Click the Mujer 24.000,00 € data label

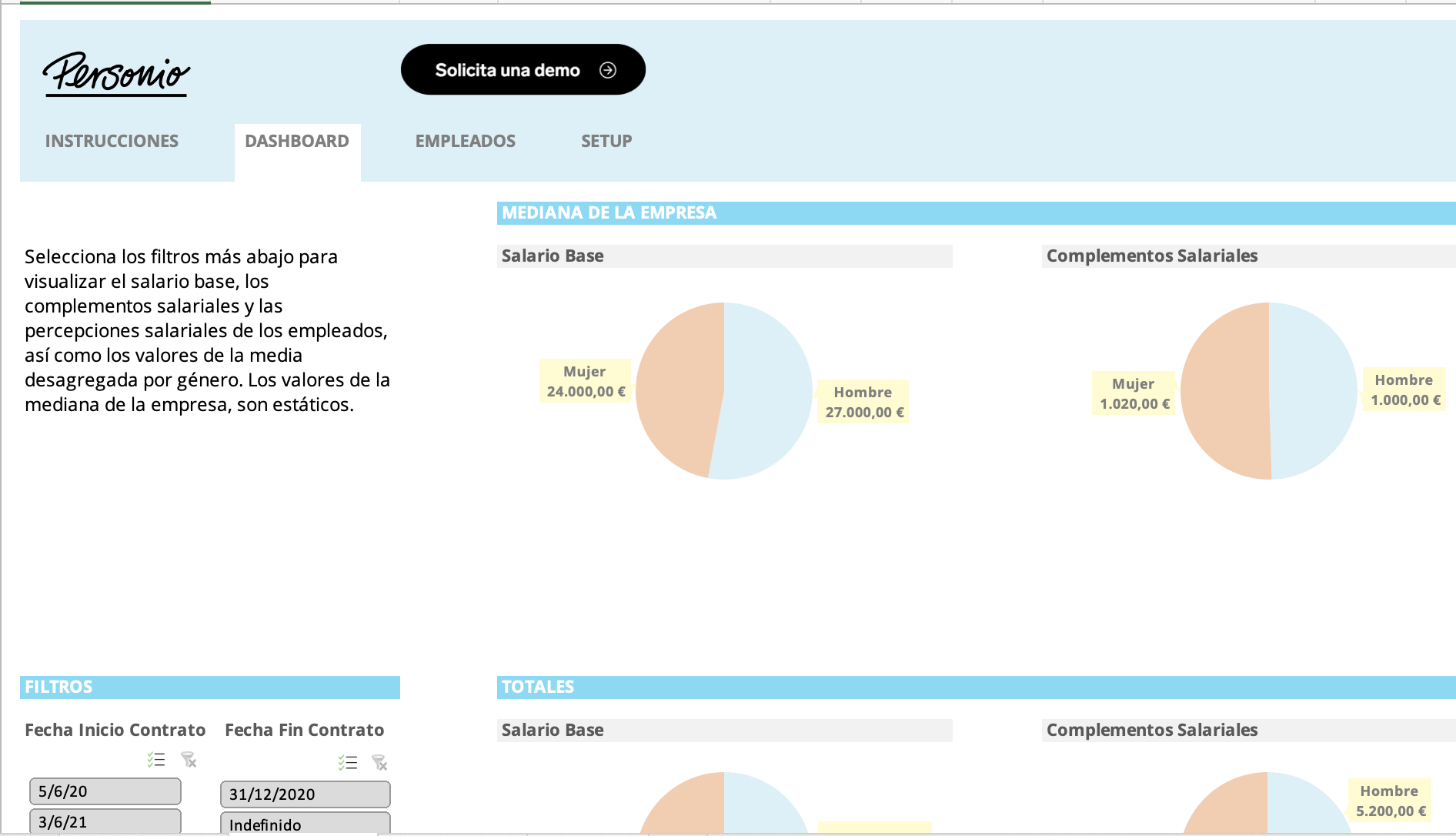pos(586,381)
